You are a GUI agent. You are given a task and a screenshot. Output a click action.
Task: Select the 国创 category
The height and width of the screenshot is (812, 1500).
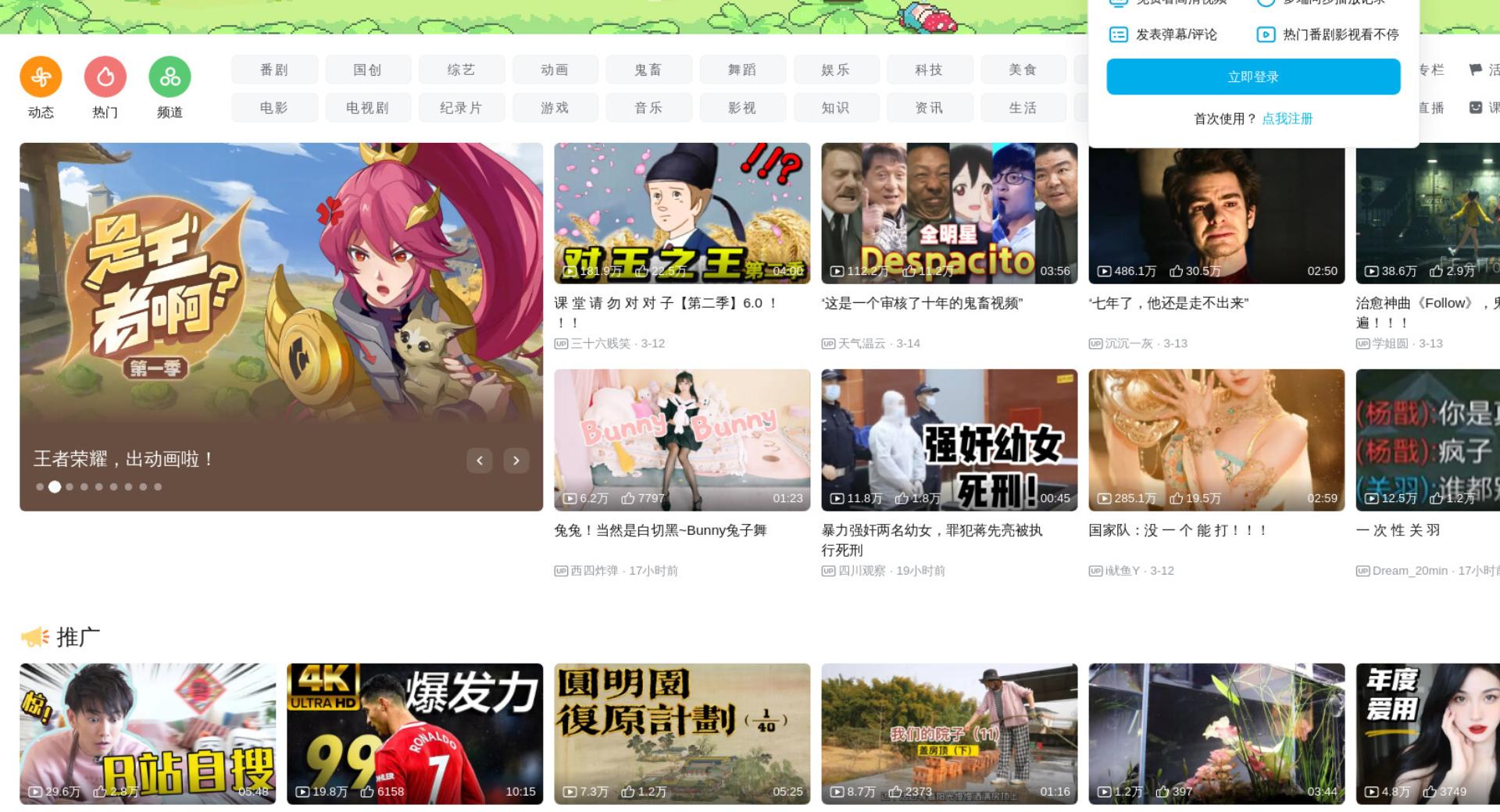[368, 69]
